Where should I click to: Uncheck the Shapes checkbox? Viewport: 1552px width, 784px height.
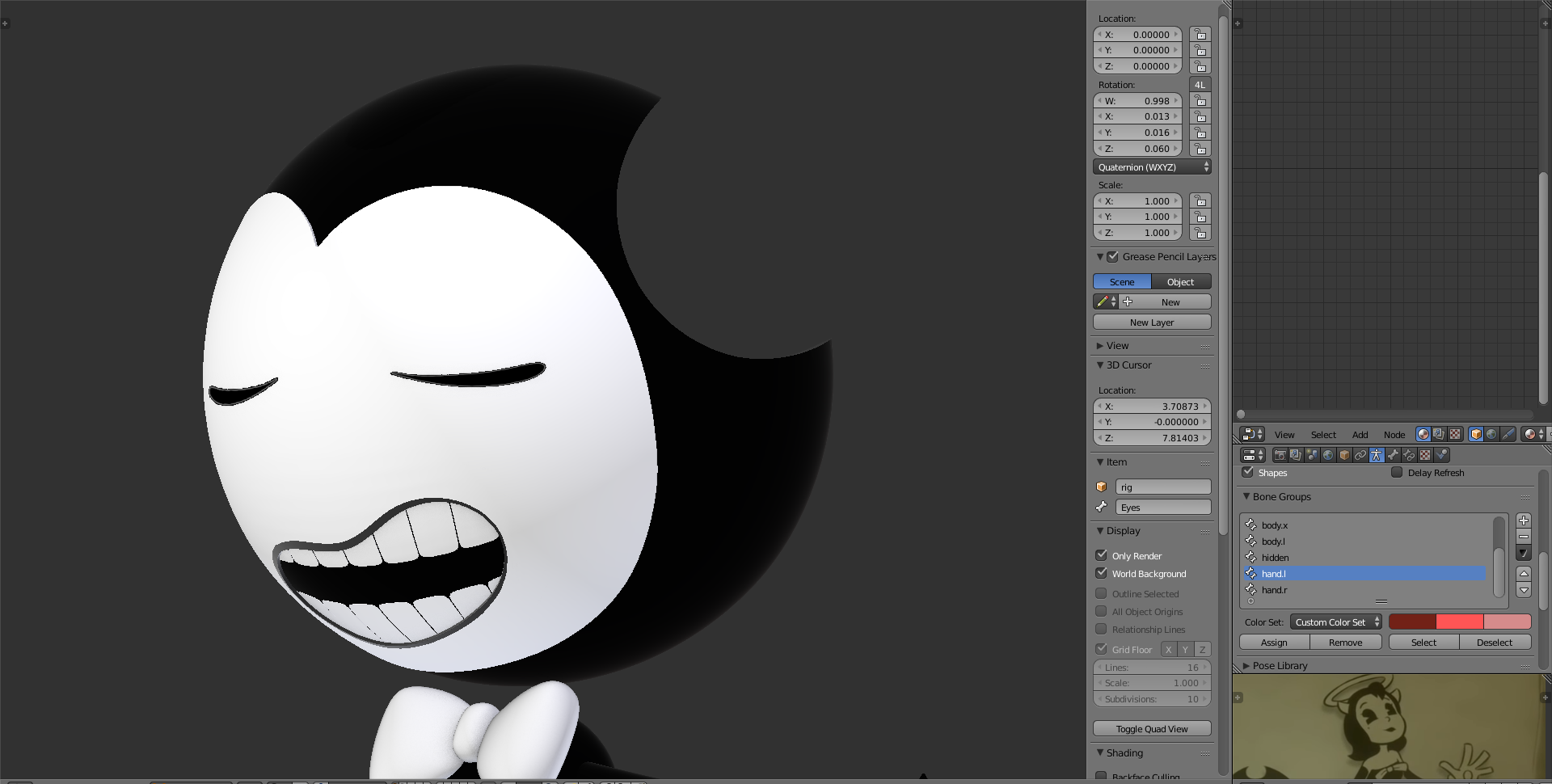coord(1248,472)
